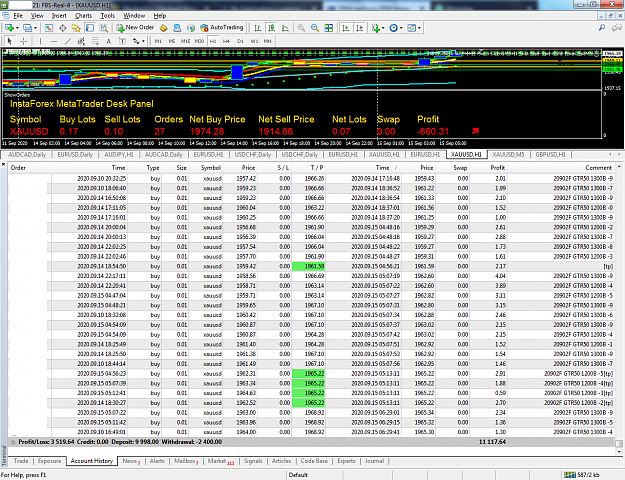Open the Journal terminal tab
The height and width of the screenshot is (480, 625).
(x=374, y=461)
